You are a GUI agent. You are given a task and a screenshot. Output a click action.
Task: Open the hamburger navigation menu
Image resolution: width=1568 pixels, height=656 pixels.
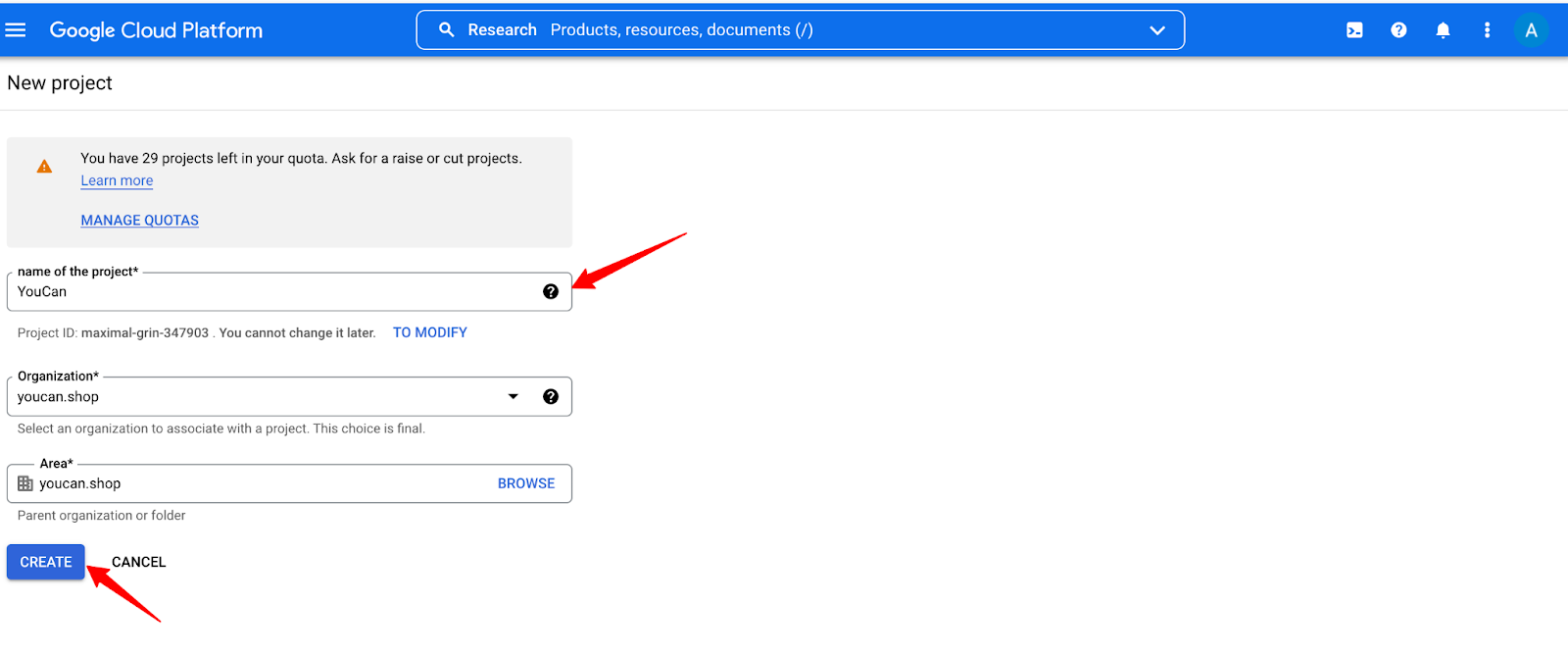16,30
